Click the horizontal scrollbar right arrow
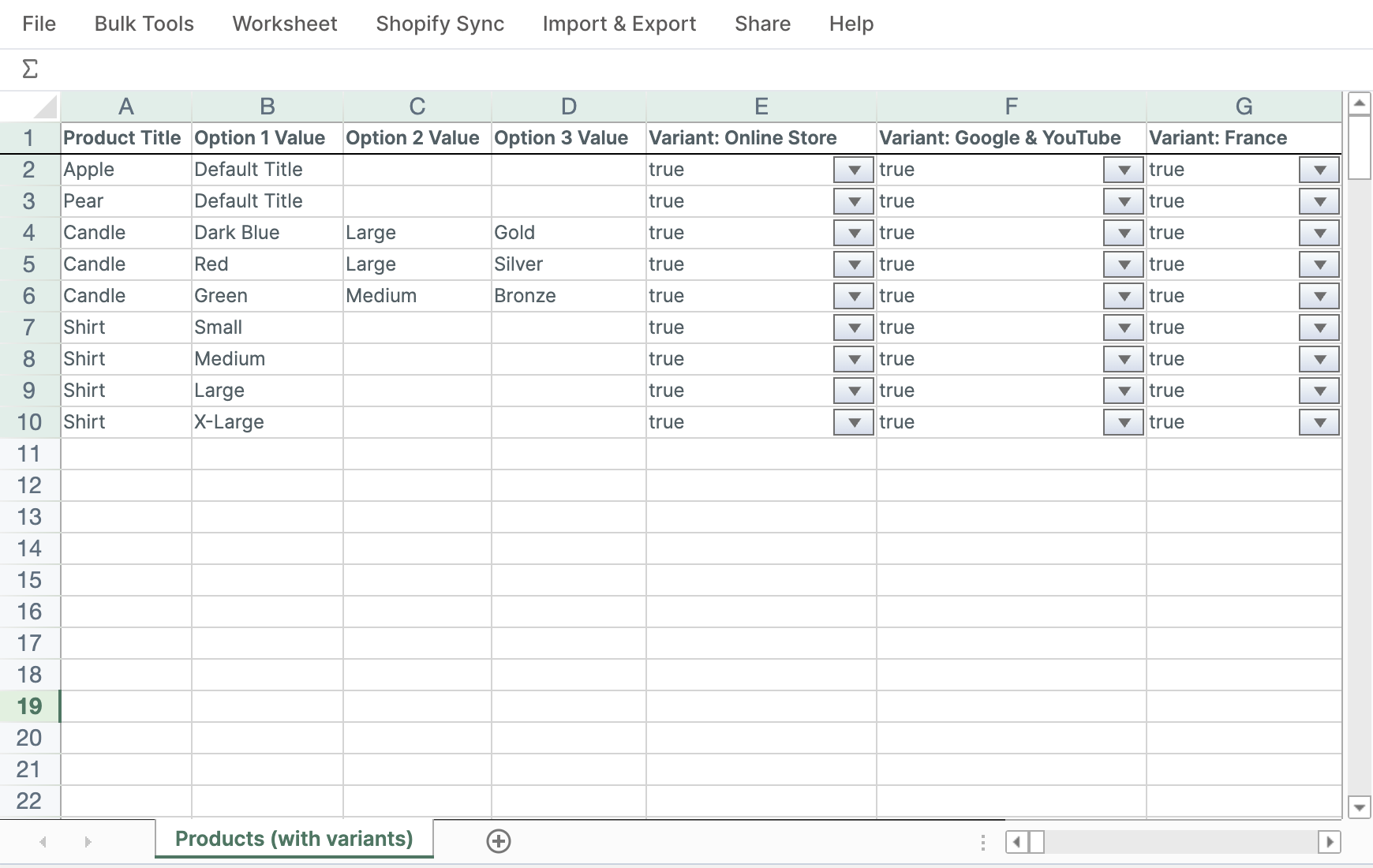The image size is (1373, 868). [x=1330, y=842]
